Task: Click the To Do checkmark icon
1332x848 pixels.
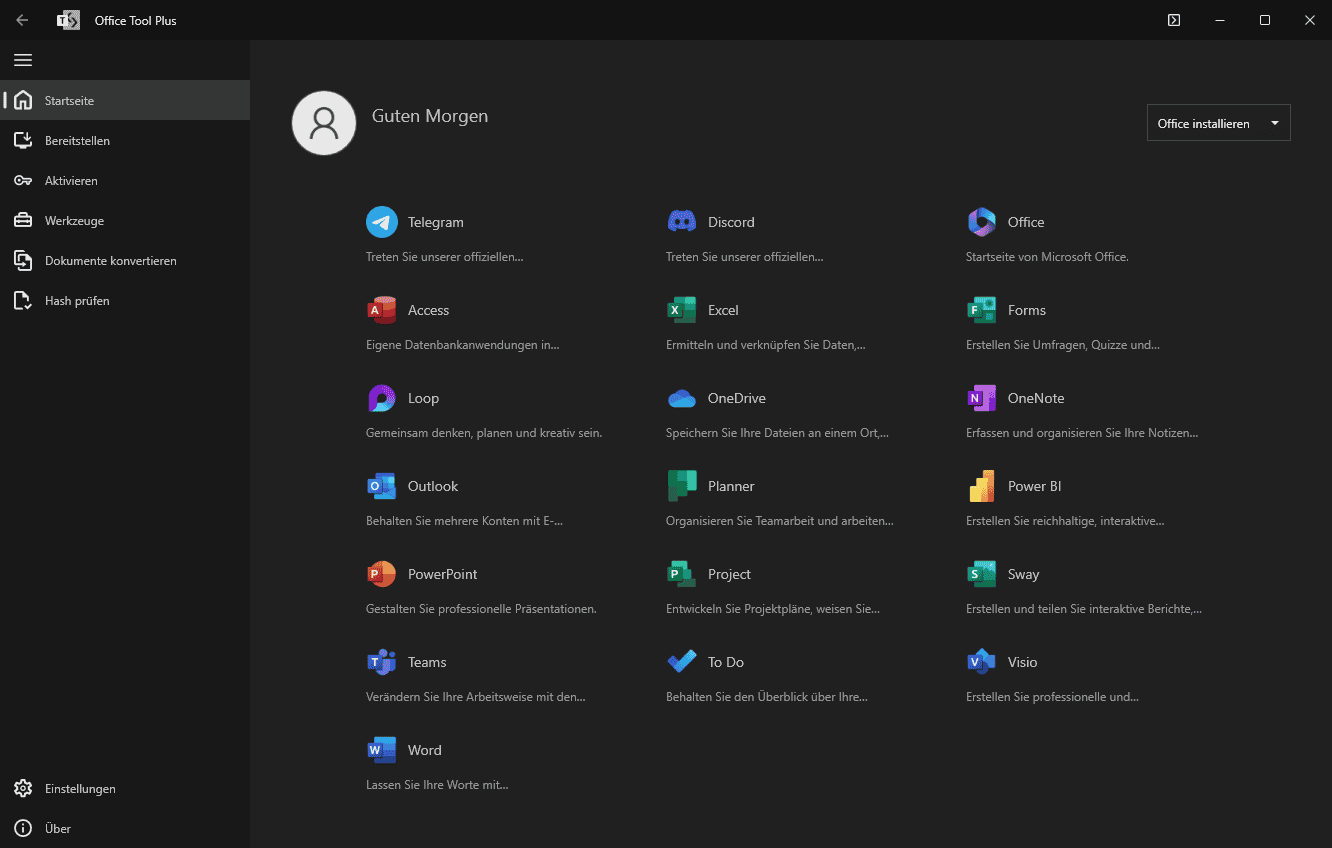Action: [x=682, y=662]
